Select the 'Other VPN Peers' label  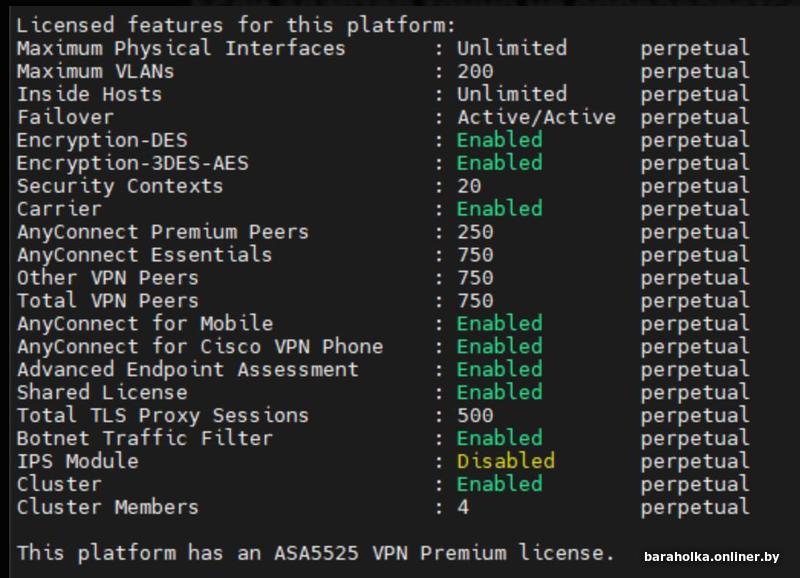108,278
